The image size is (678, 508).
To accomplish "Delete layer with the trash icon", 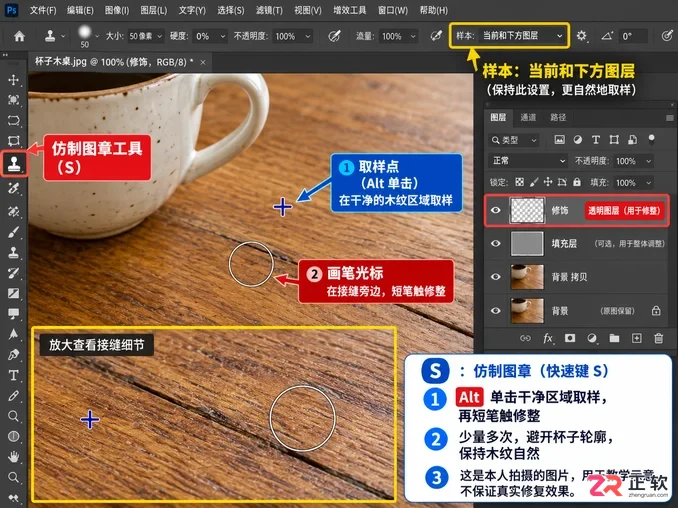I will pos(659,338).
